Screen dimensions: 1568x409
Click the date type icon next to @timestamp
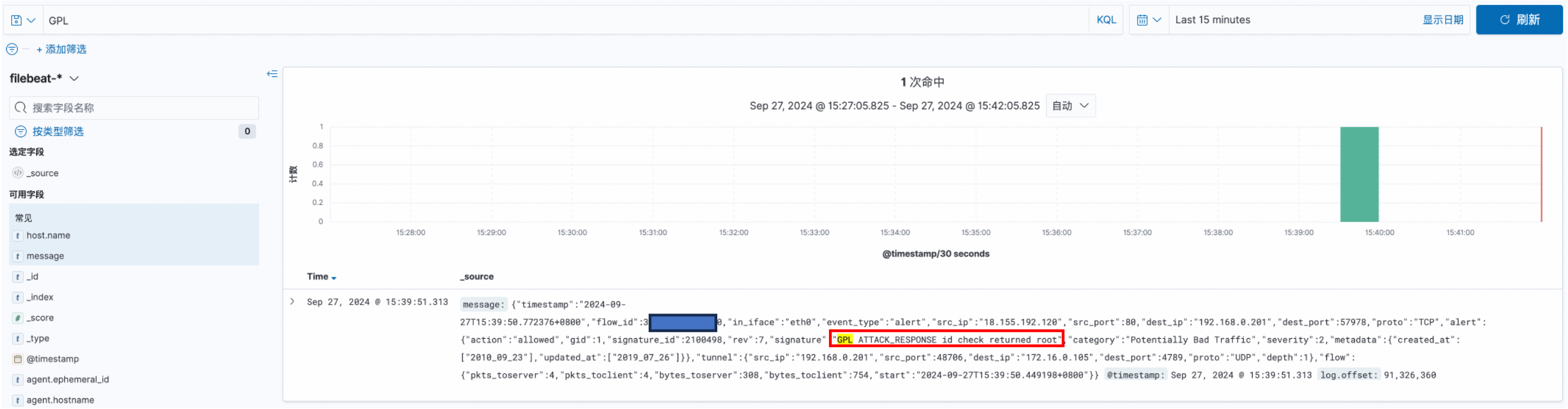(x=18, y=359)
